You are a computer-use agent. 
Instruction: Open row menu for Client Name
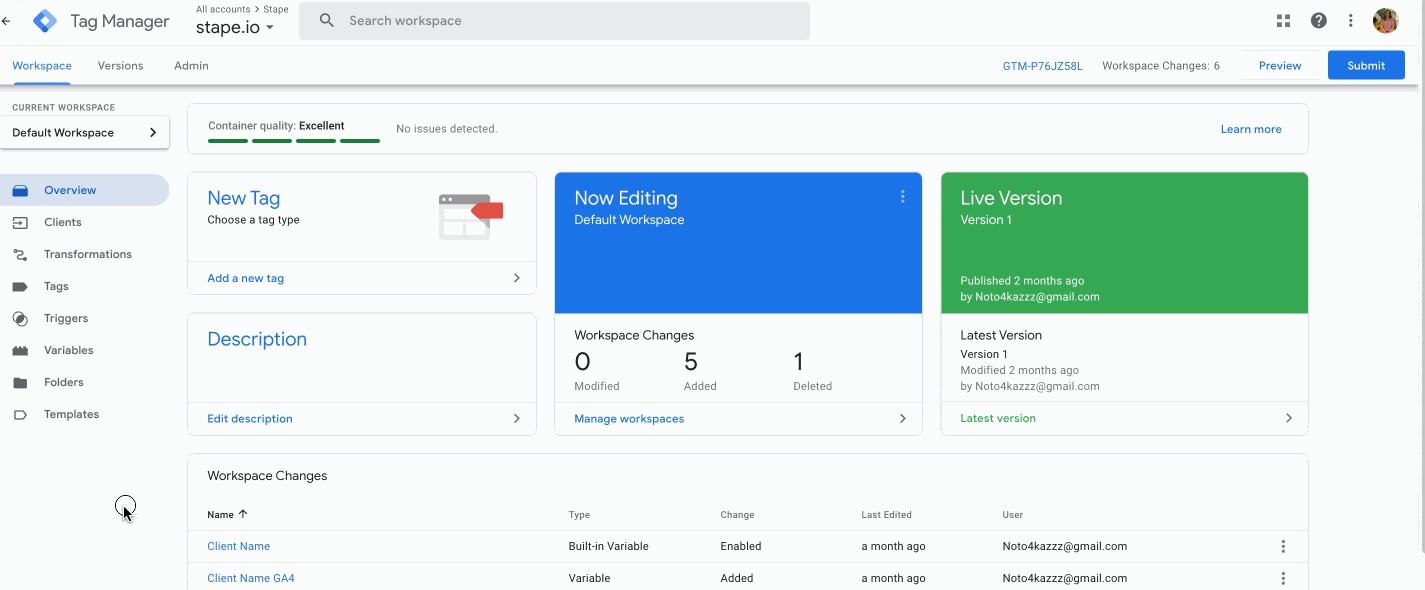point(1283,546)
